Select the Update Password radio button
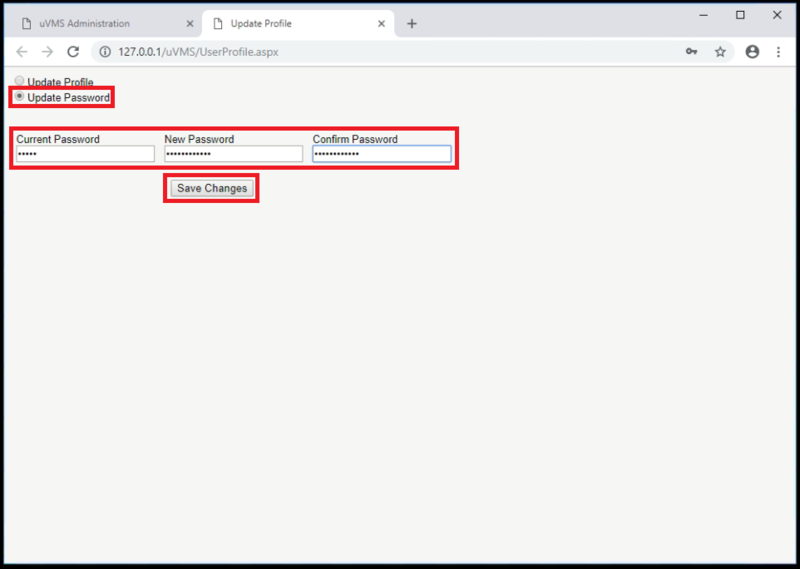This screenshot has height=569, width=800. coord(19,96)
